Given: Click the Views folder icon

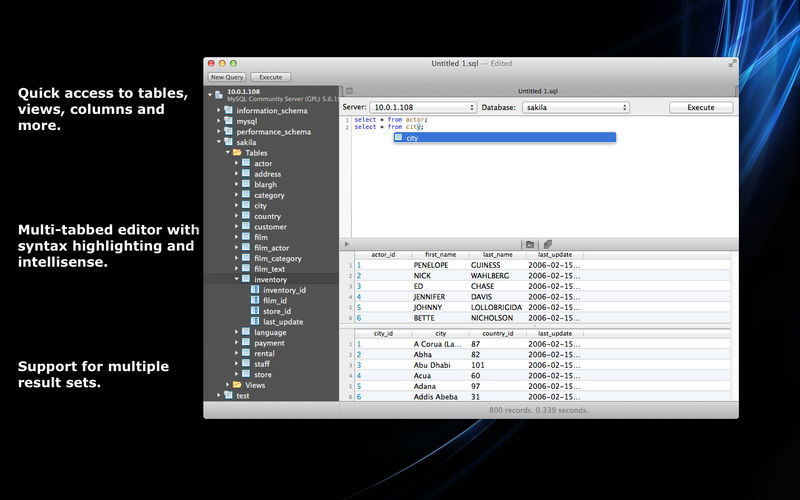Looking at the screenshot, I should pyautogui.click(x=237, y=385).
